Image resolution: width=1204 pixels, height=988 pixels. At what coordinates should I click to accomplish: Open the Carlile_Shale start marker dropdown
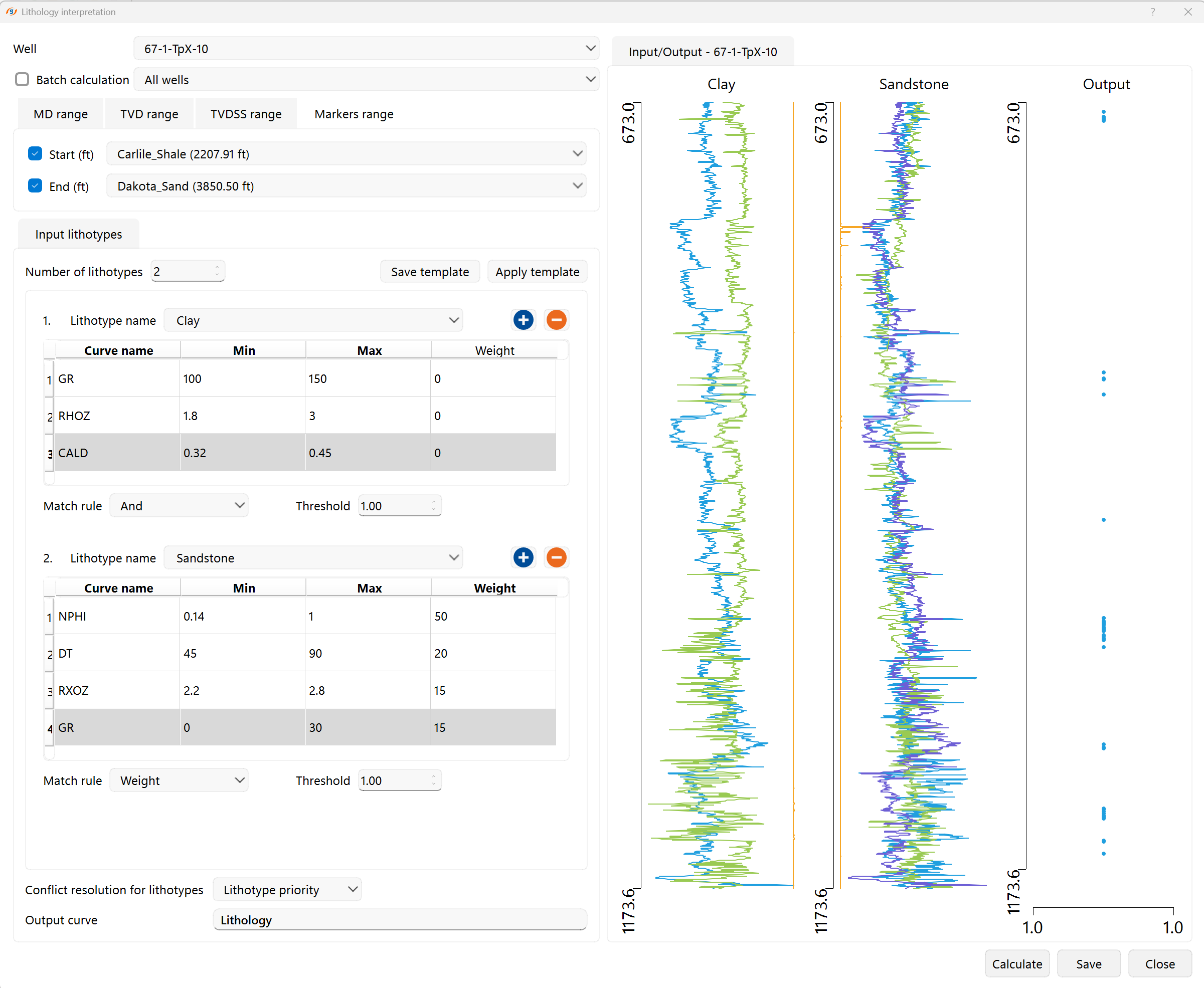pyautogui.click(x=346, y=154)
